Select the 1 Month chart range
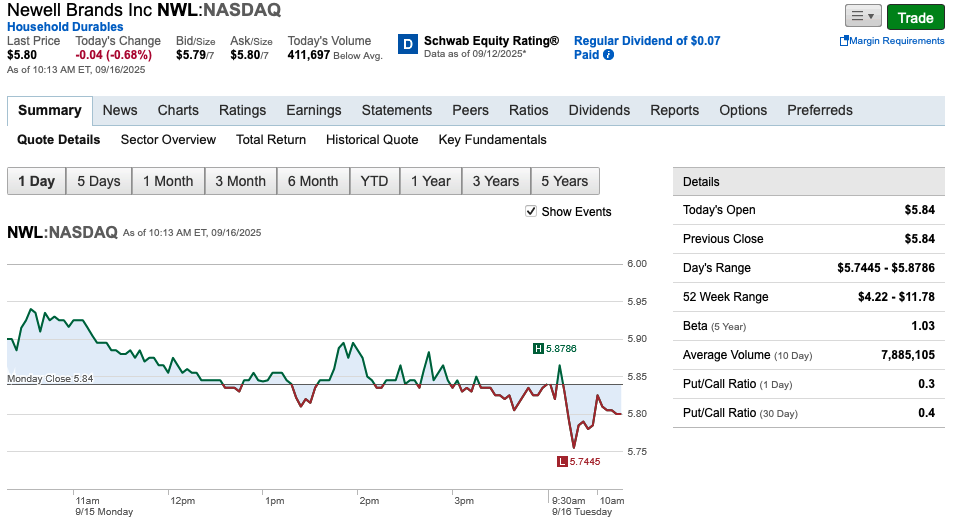The height and width of the screenshot is (520, 954). [x=168, y=181]
